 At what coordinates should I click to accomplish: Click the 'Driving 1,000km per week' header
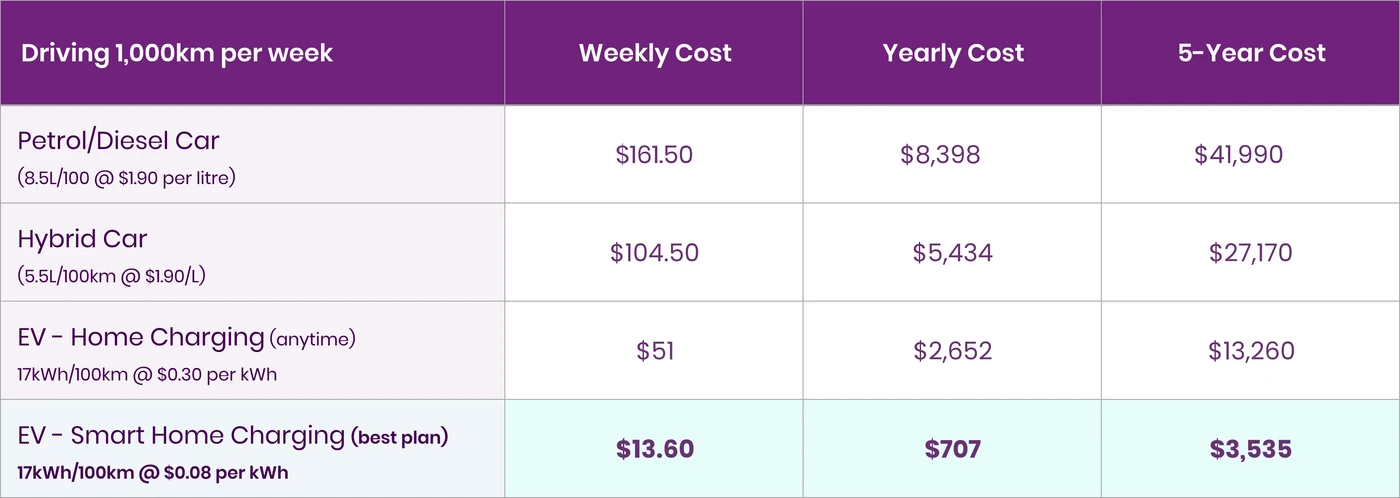point(177,53)
